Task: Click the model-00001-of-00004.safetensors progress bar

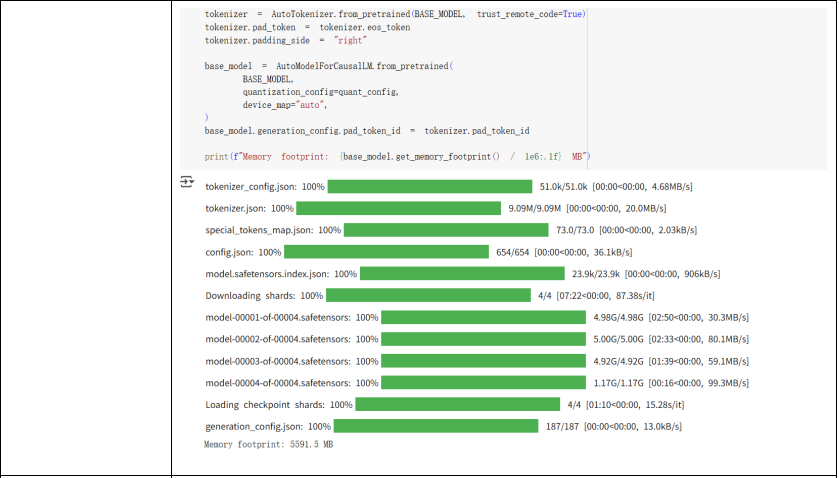Action: pyautogui.click(x=484, y=317)
